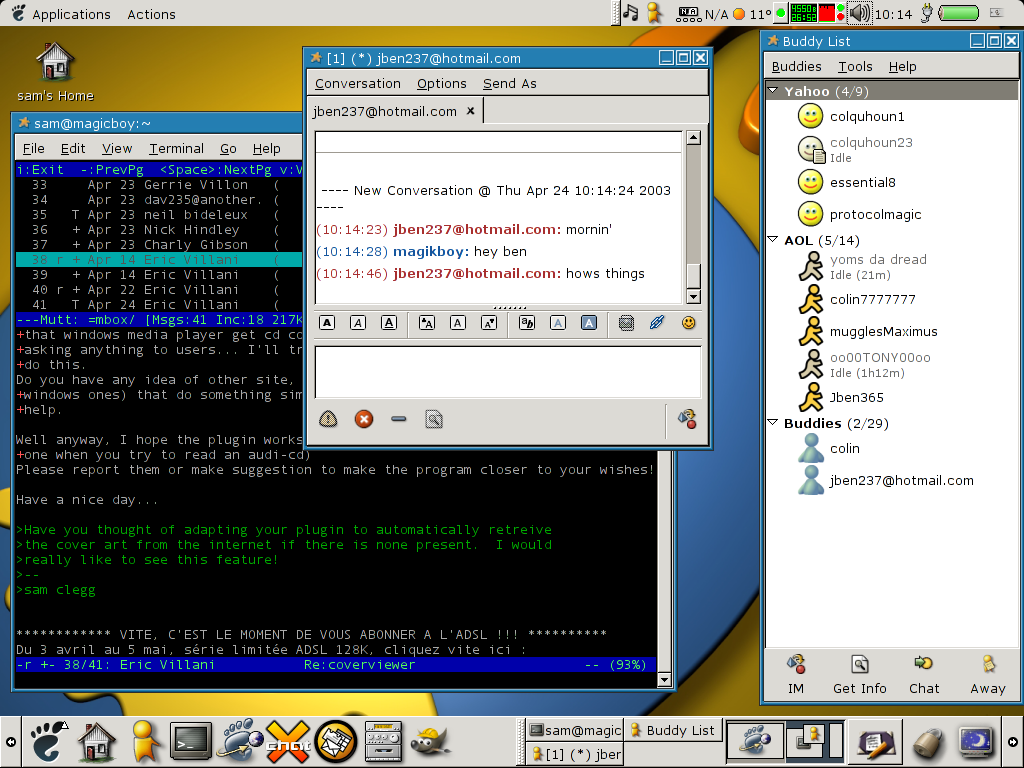Viewport: 1024px width, 768px height.
Task: Toggle underline text formatting in conversation
Action: 389,323
